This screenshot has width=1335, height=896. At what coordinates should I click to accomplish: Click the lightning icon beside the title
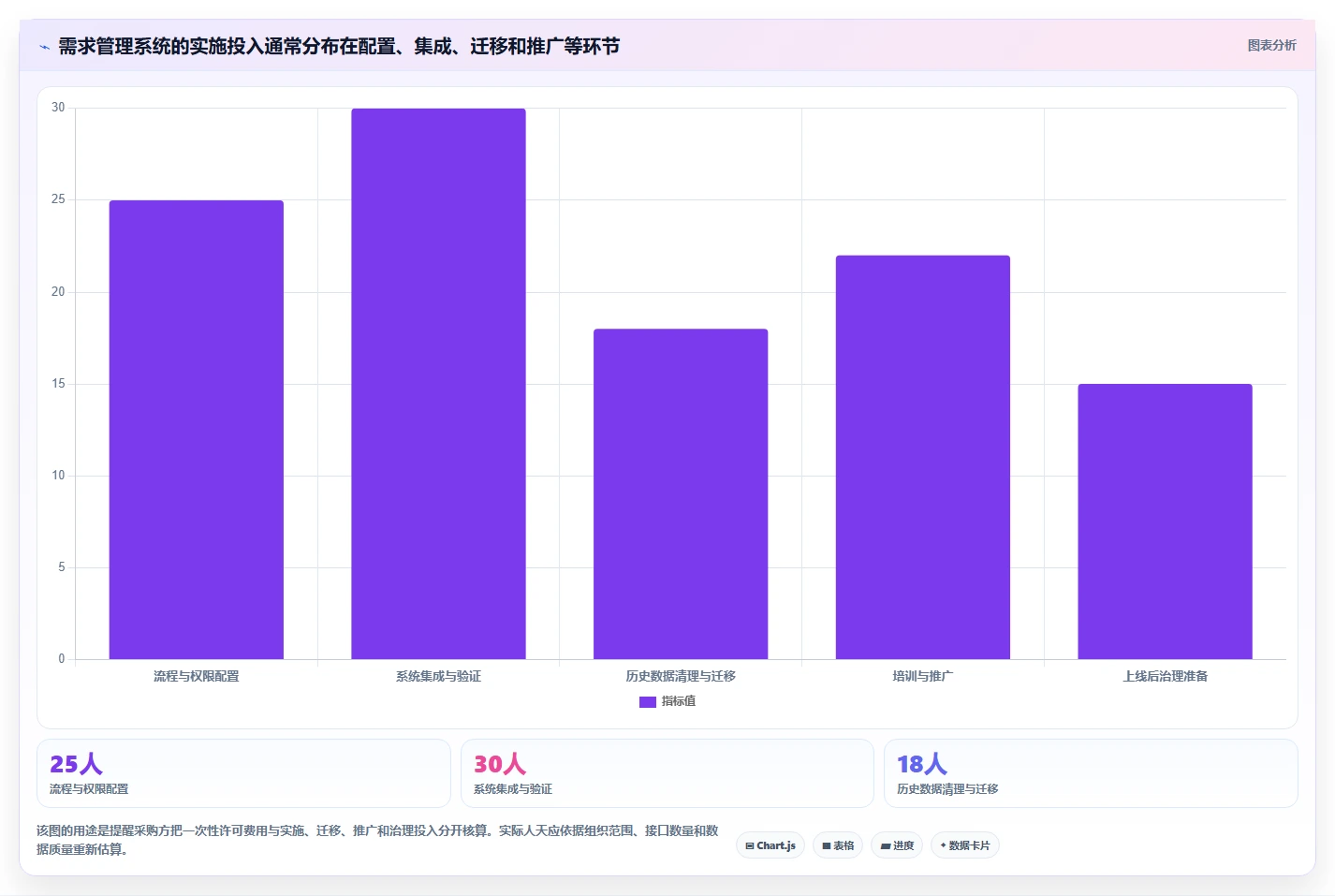point(44,47)
